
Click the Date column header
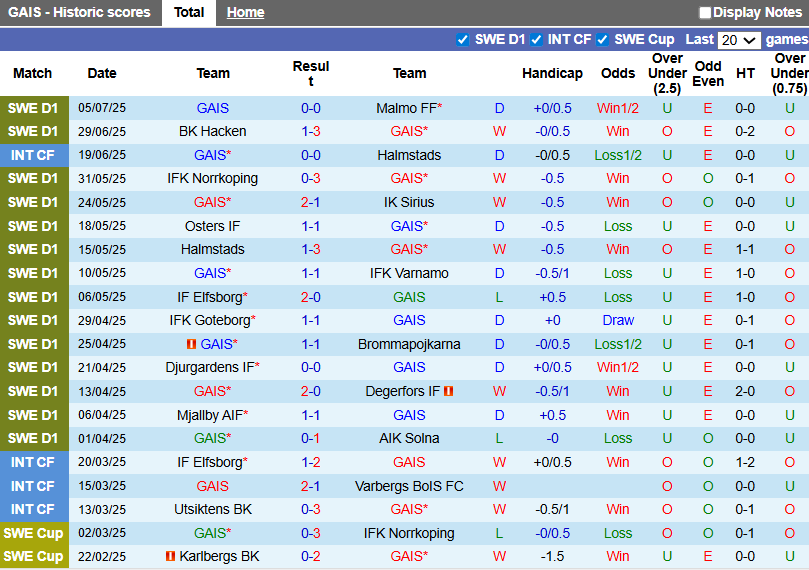point(102,73)
